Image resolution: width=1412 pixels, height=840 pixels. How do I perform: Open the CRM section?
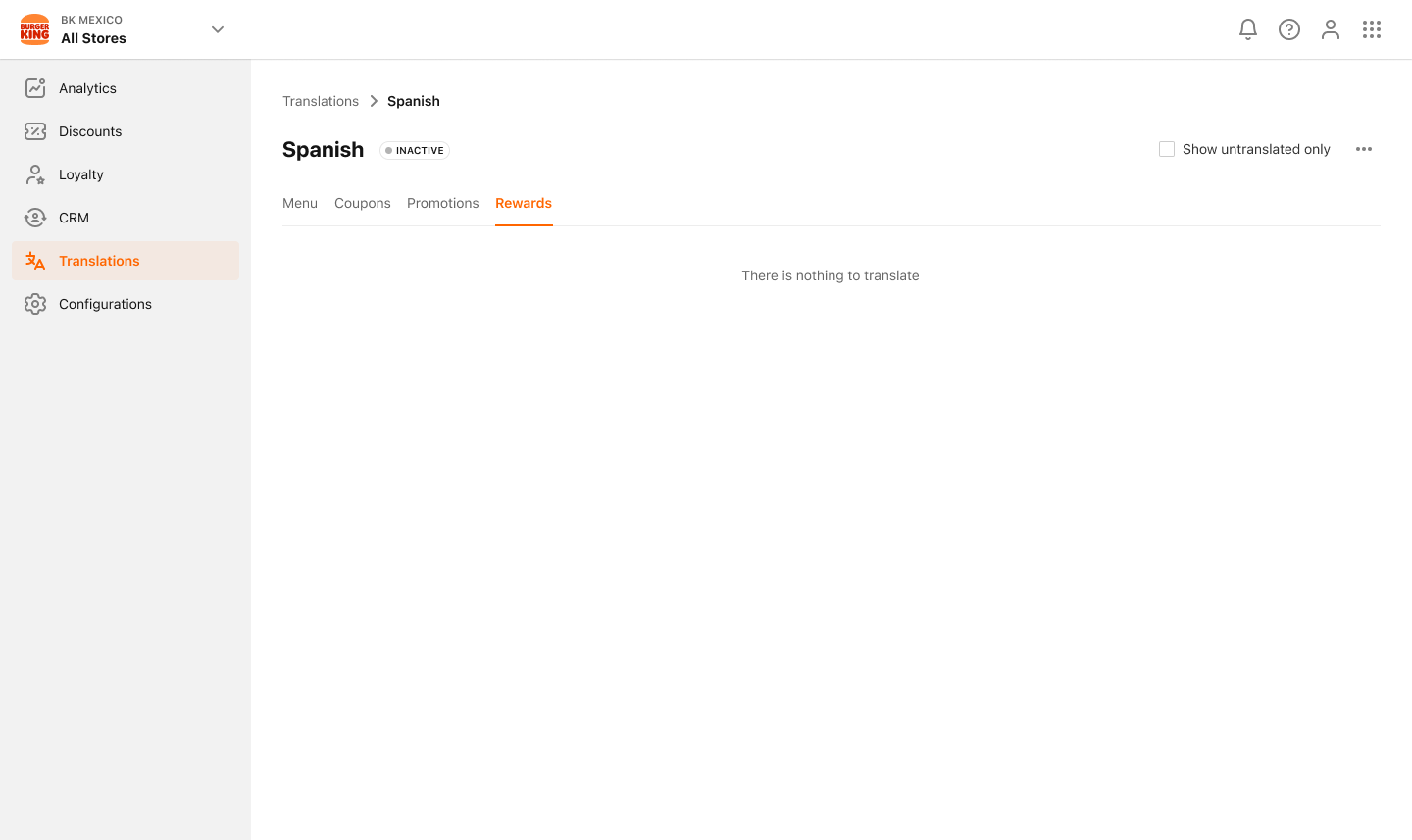pos(126,218)
